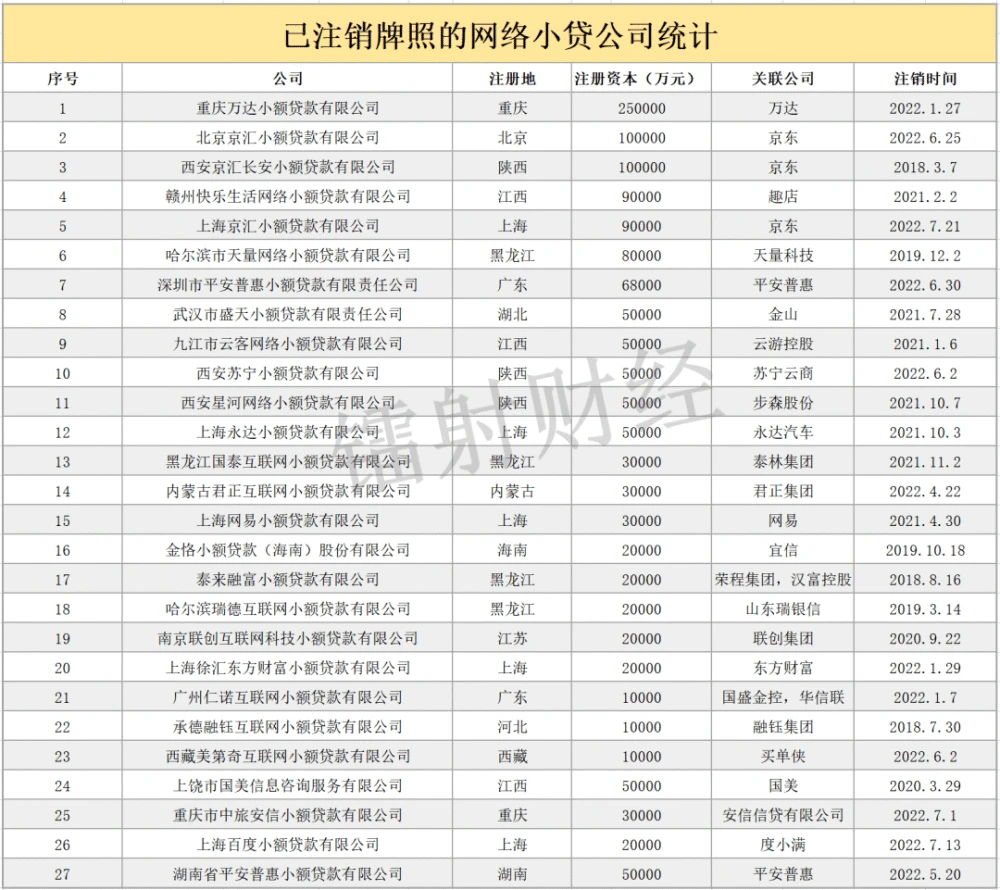Click cell 重庆市中旅安信小额贷款有限公司
1000x890 pixels.
(288, 815)
